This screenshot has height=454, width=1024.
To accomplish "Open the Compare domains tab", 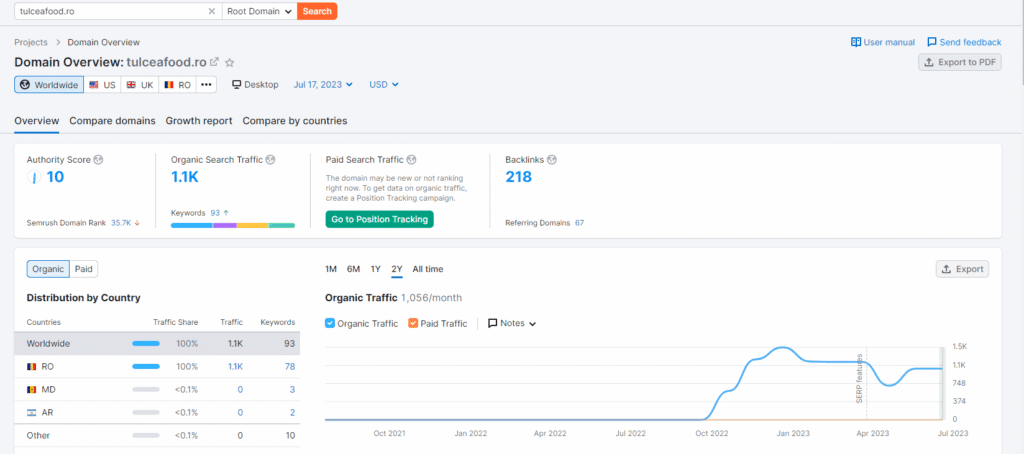I will click(x=112, y=121).
